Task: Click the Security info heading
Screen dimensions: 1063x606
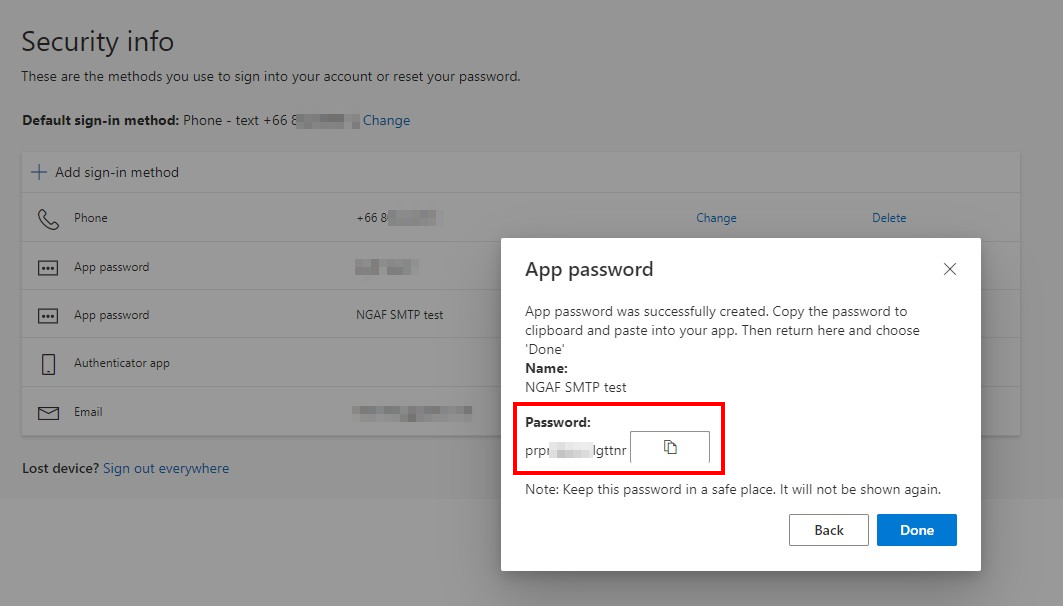Action: [98, 42]
